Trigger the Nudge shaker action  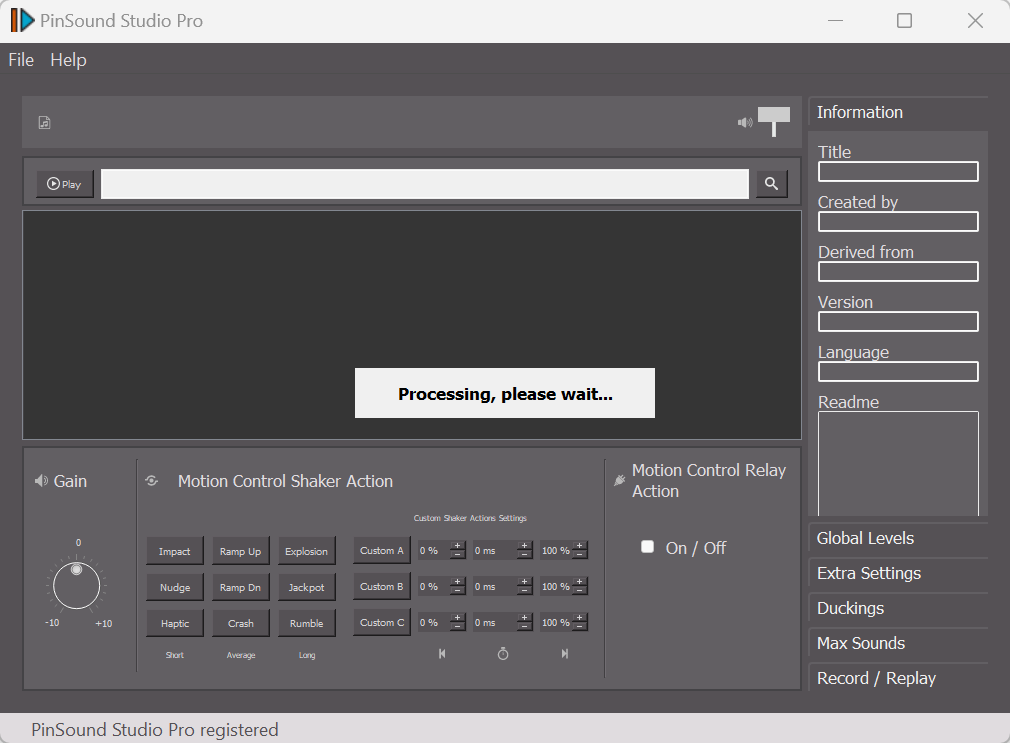coord(175,587)
